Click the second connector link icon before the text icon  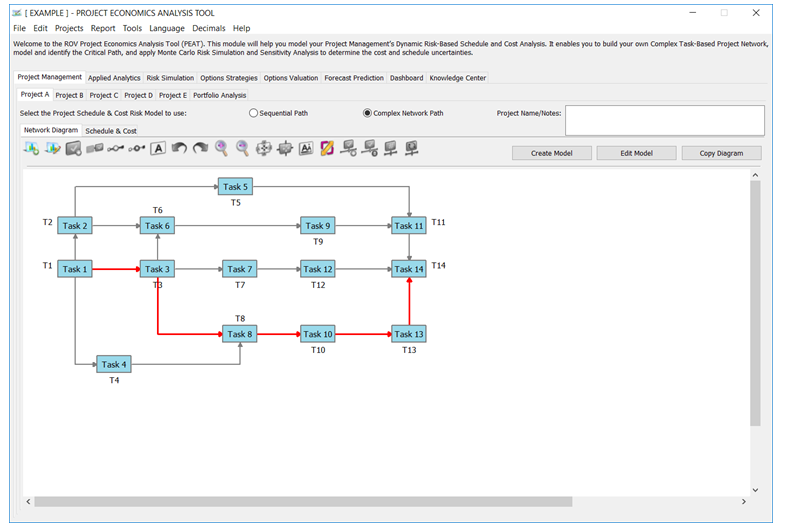(x=136, y=148)
